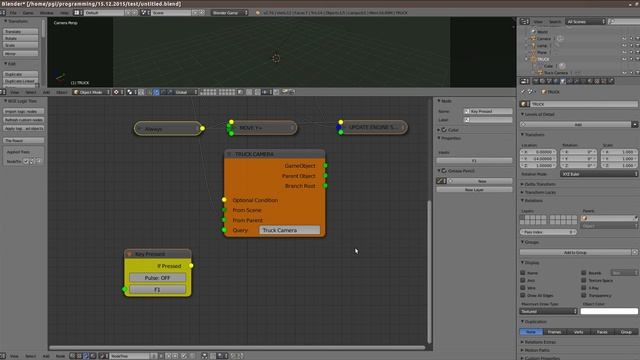Toggle first NodeTre checkbox in Applied Trees
640x360 pixels.
click(26, 162)
